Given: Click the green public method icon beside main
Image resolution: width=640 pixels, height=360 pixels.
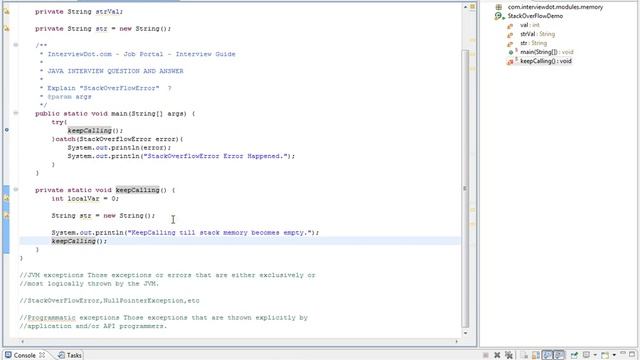Looking at the screenshot, I should (x=511, y=52).
